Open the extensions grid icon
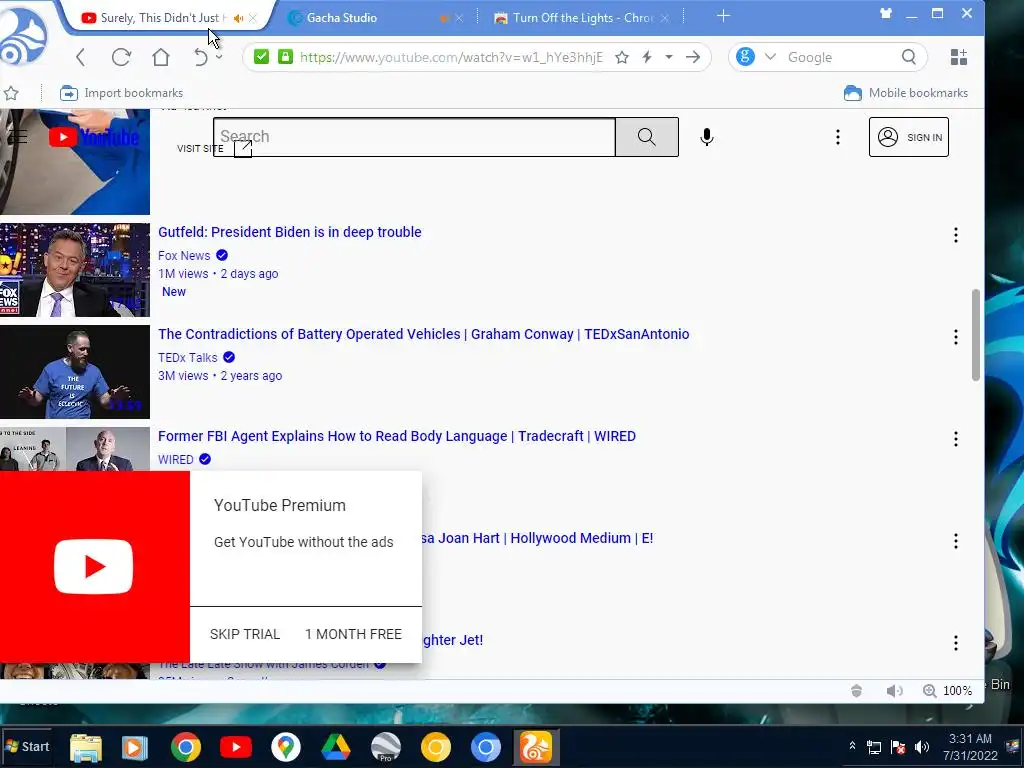 point(959,57)
